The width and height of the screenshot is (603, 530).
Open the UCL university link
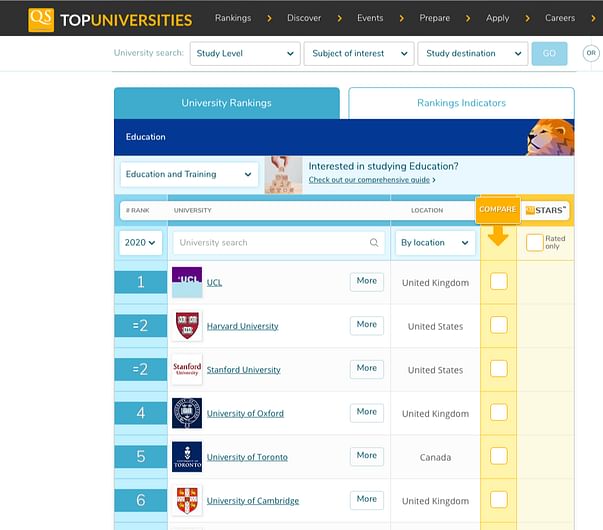(214, 283)
